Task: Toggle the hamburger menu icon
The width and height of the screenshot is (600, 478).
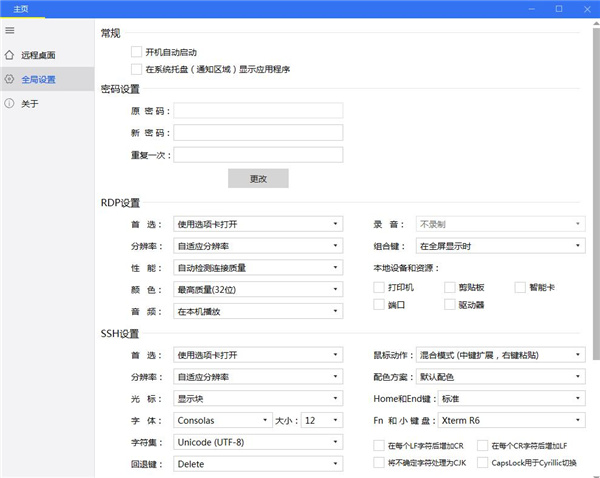Action: (10, 30)
